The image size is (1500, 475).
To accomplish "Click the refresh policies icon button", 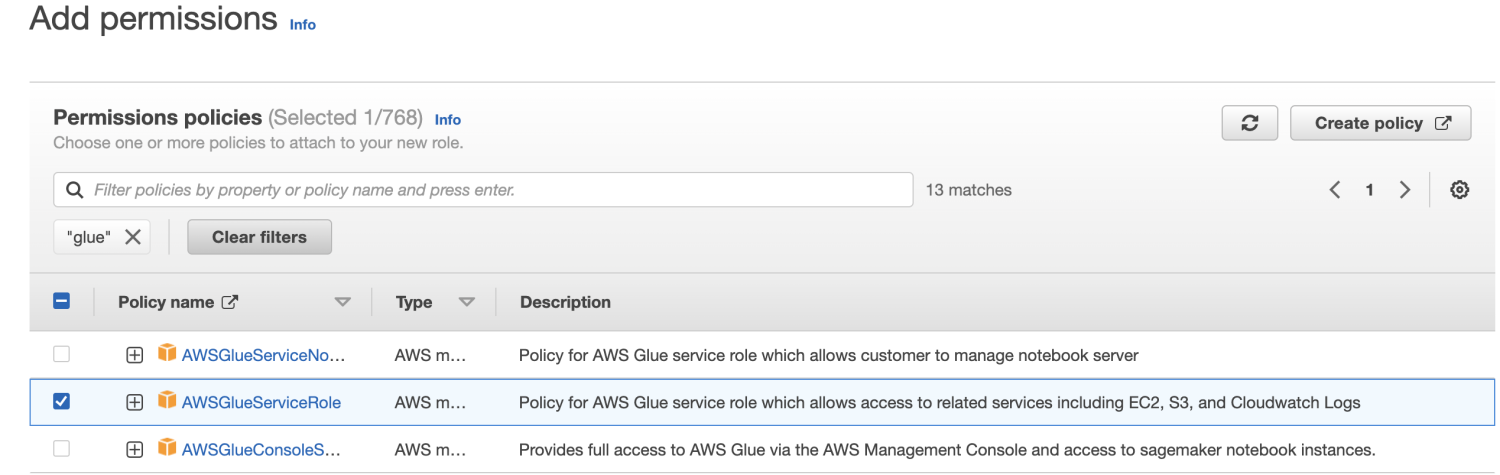I will 1249,123.
